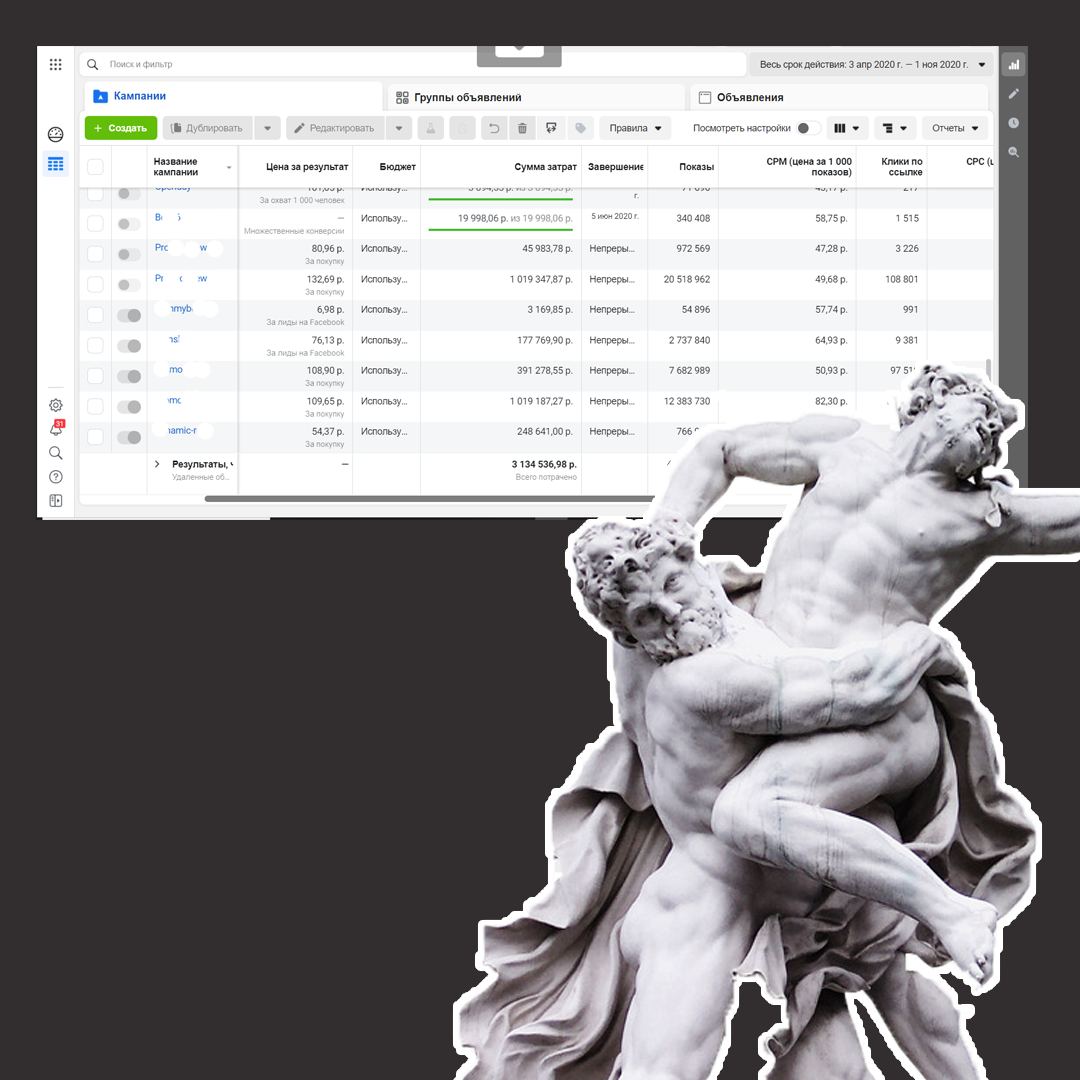The height and width of the screenshot is (1080, 1080).
Task: Toggle campaign switch in 80,96 р. row
Action: pyautogui.click(x=129, y=254)
